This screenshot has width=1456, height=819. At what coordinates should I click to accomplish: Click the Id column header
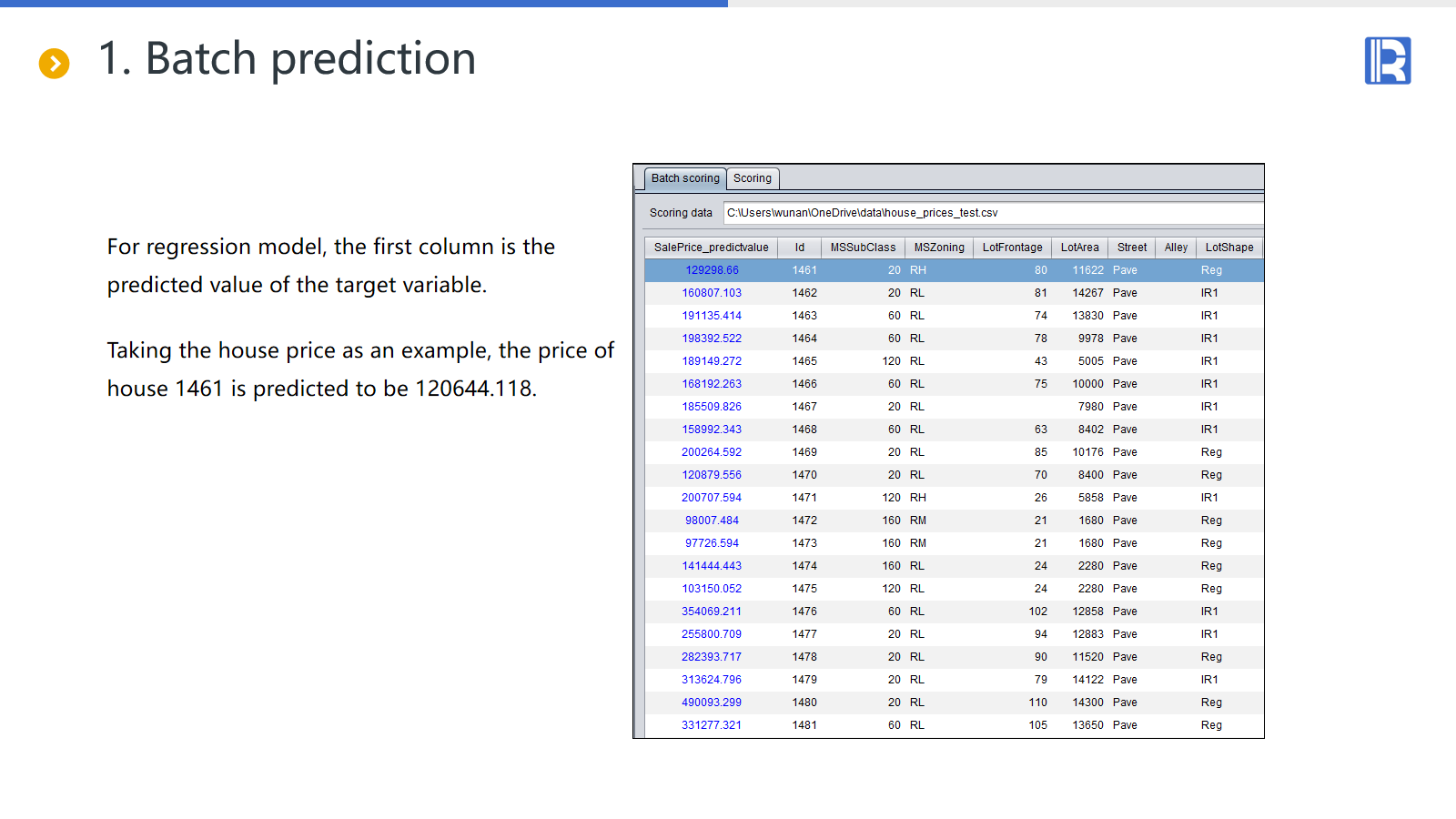800,248
